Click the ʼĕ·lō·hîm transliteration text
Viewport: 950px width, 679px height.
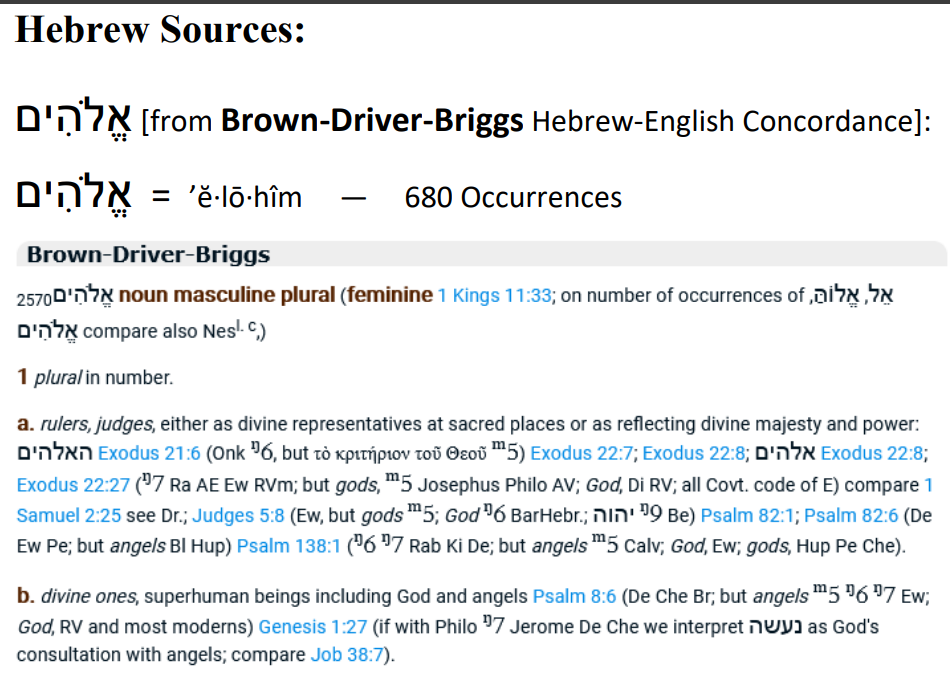(245, 197)
